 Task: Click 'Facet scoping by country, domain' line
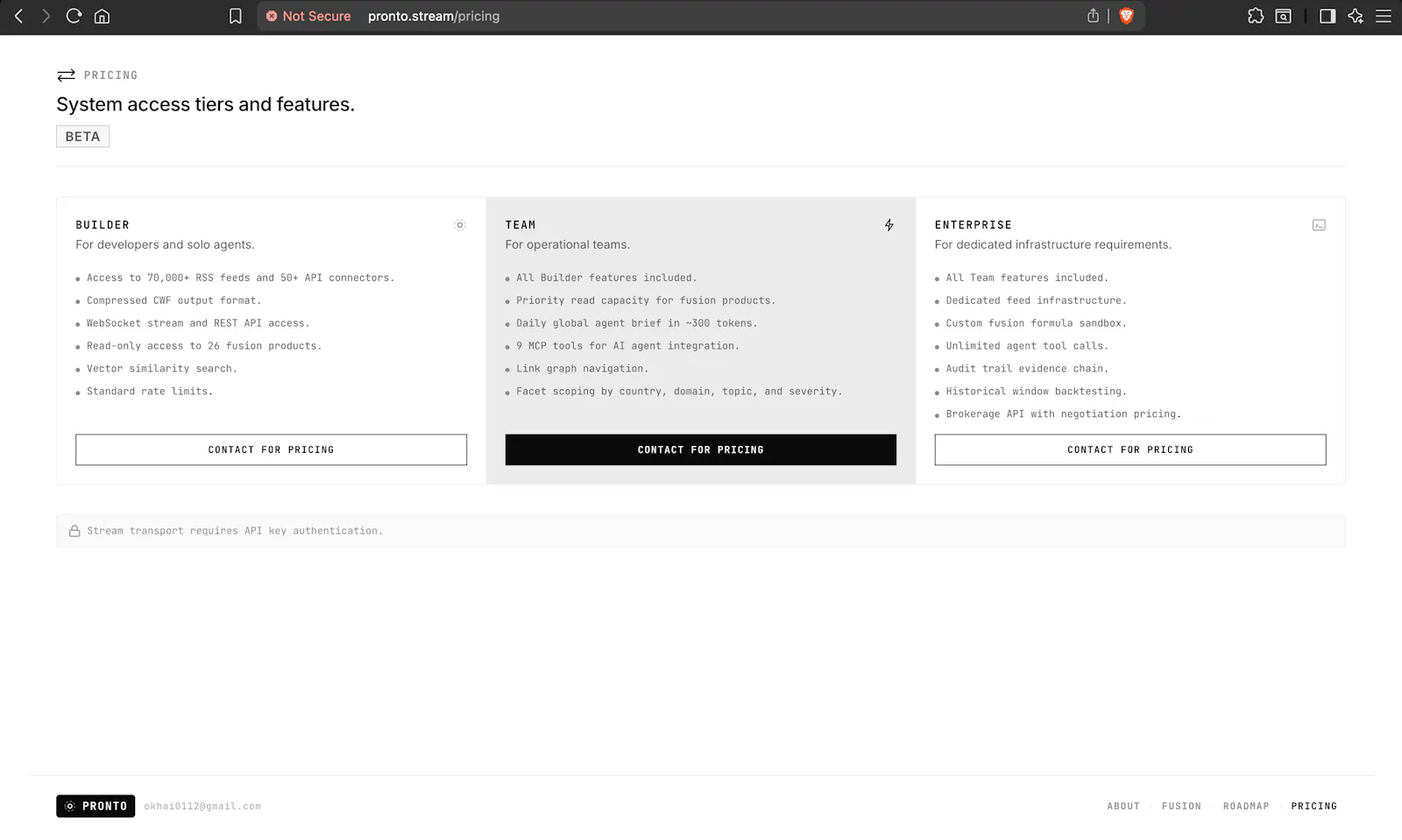[679, 392]
